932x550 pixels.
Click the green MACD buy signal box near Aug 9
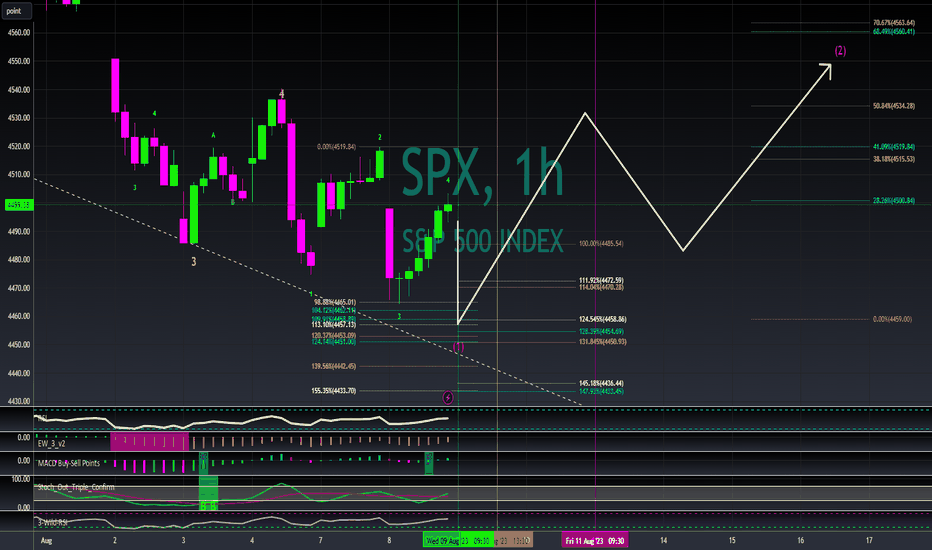[x=429, y=463]
